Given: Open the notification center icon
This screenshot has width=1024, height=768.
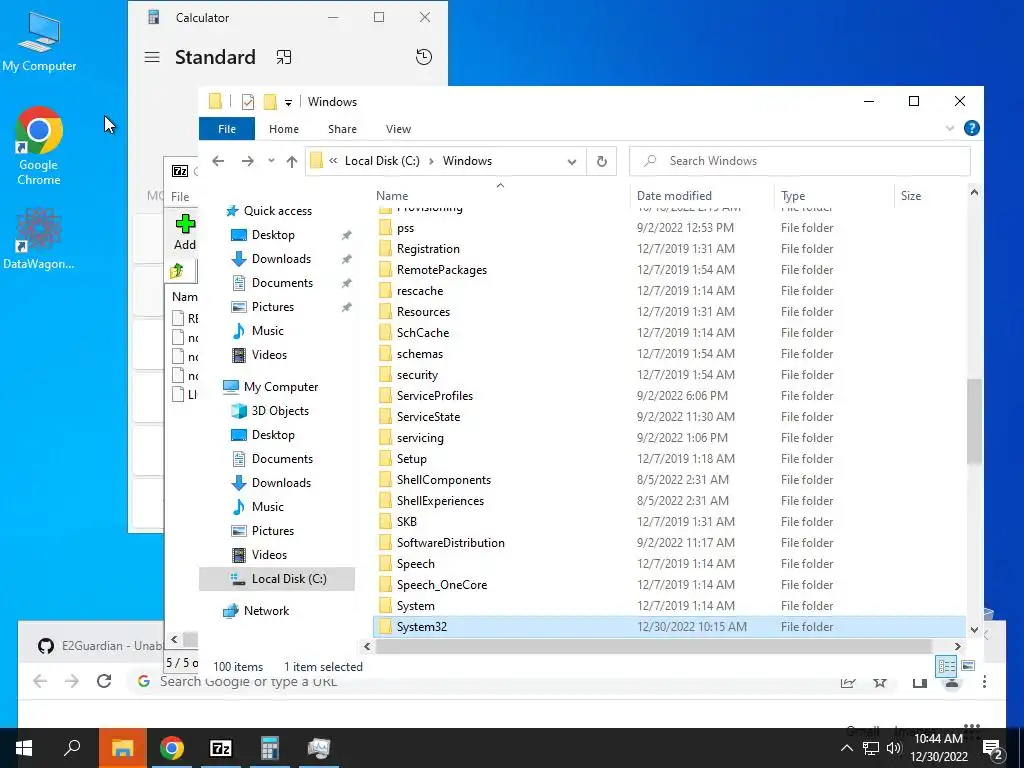Looking at the screenshot, I should (993, 748).
